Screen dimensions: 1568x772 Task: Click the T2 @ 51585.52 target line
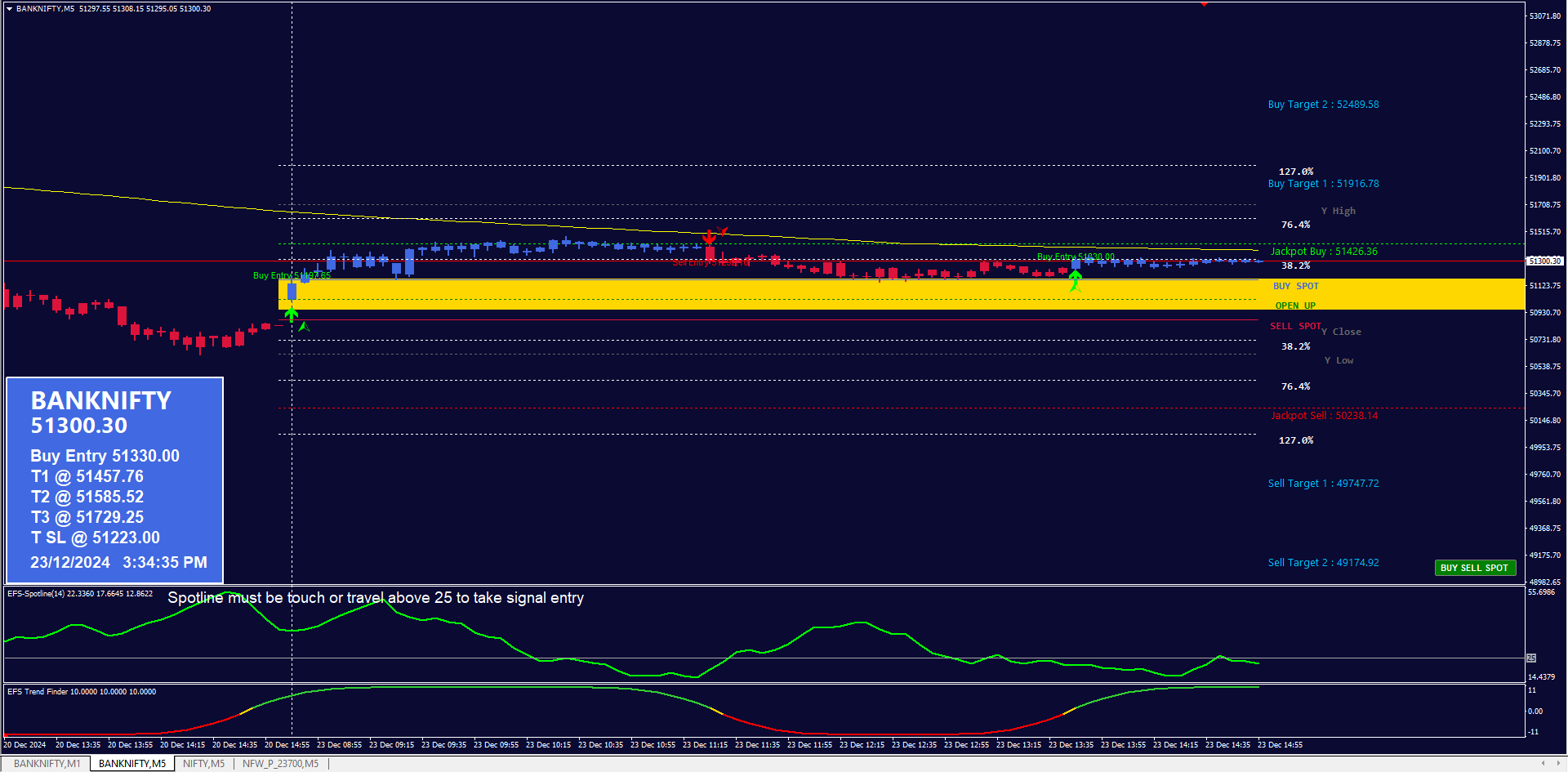click(x=87, y=497)
